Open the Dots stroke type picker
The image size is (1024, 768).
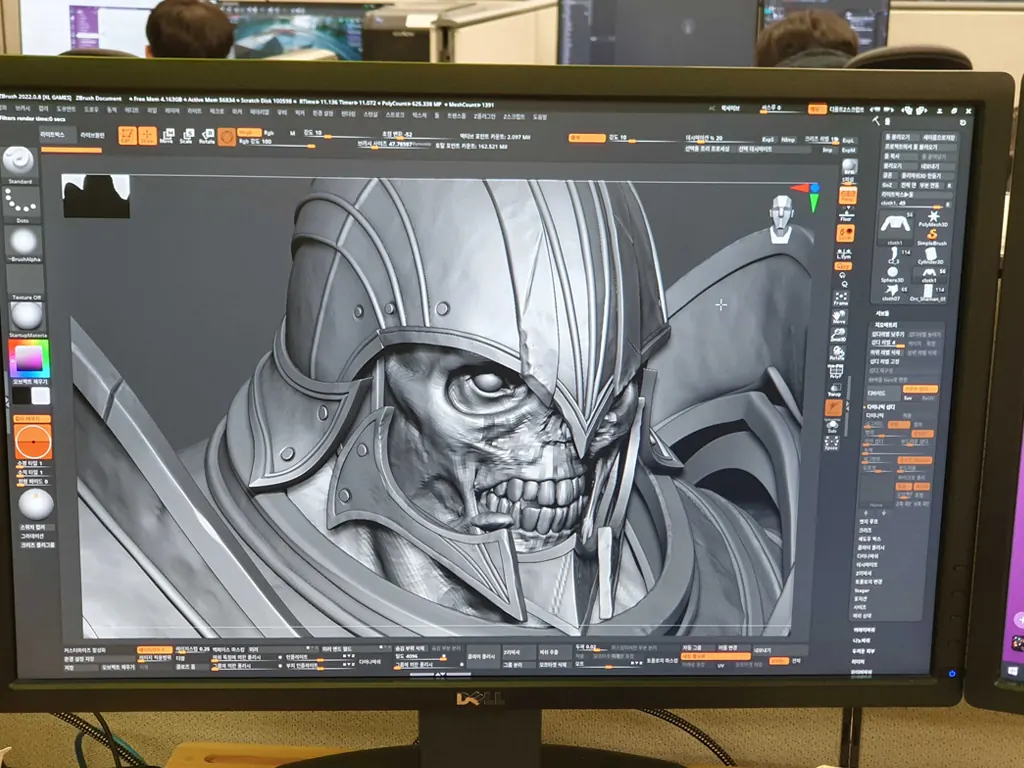[20, 204]
